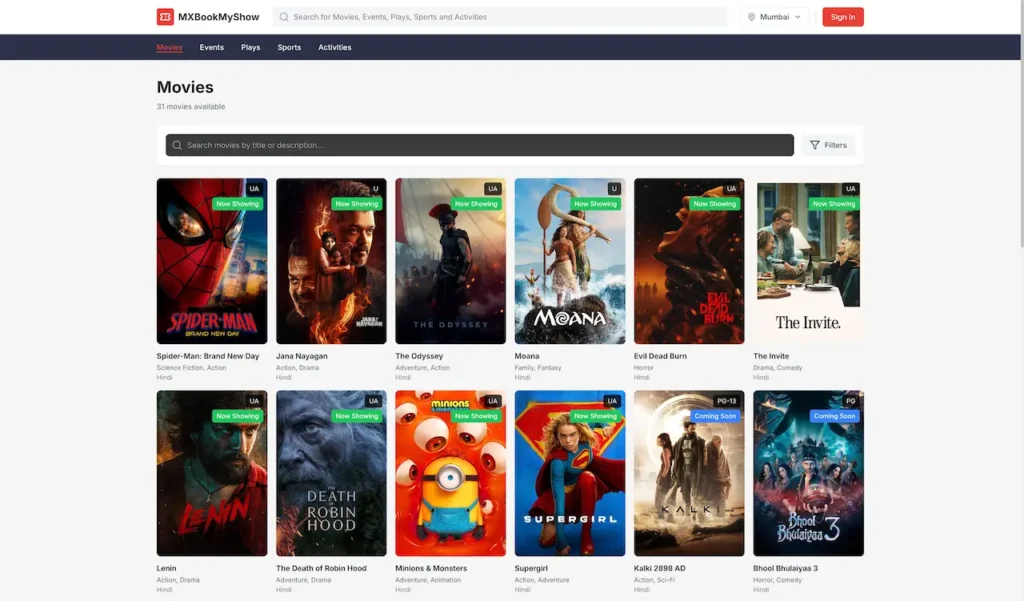This screenshot has width=1024, height=601.
Task: Click the Spider-Man: Brand New Day title
Action: point(208,356)
